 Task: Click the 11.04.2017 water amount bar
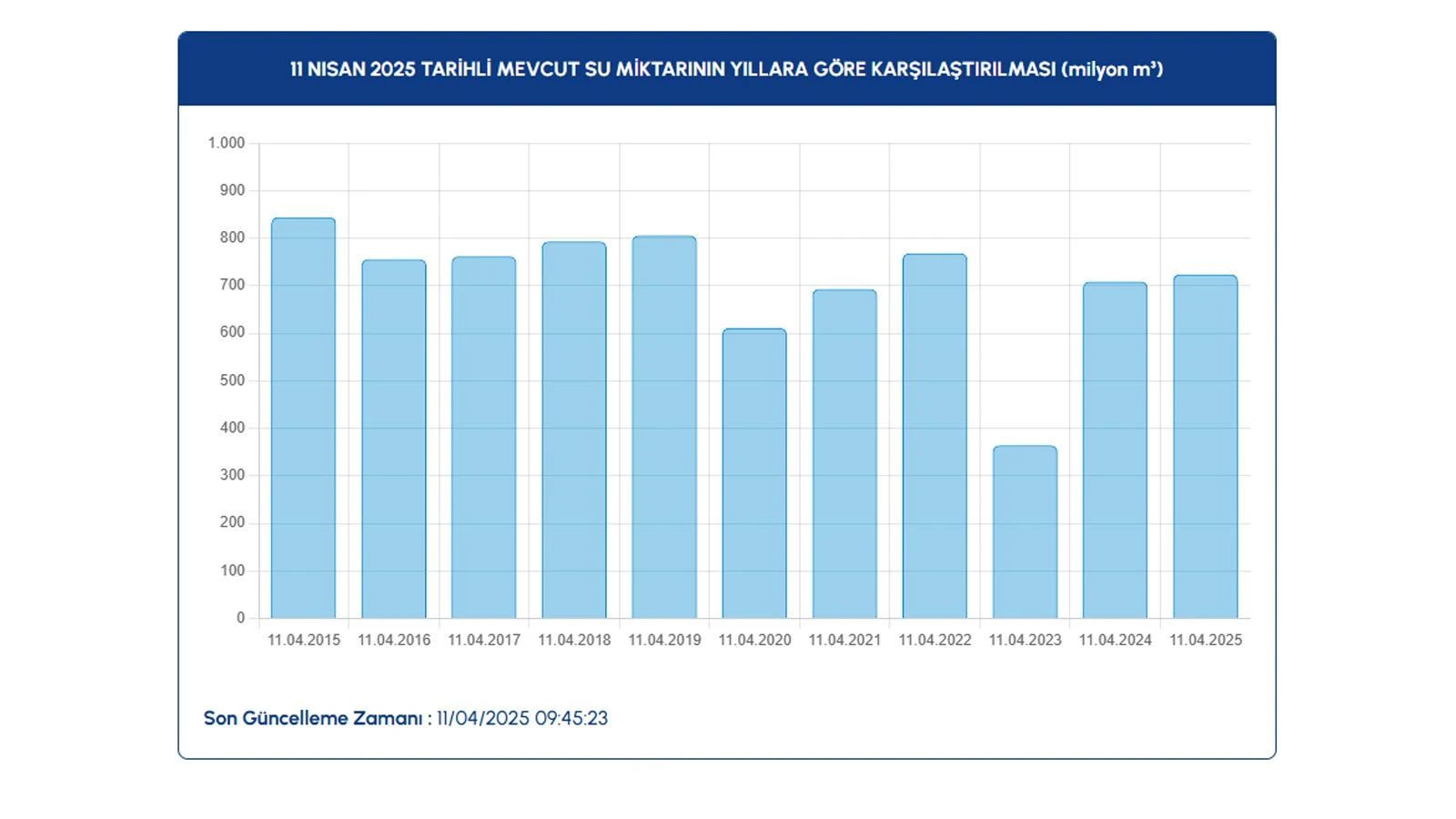[483, 438]
